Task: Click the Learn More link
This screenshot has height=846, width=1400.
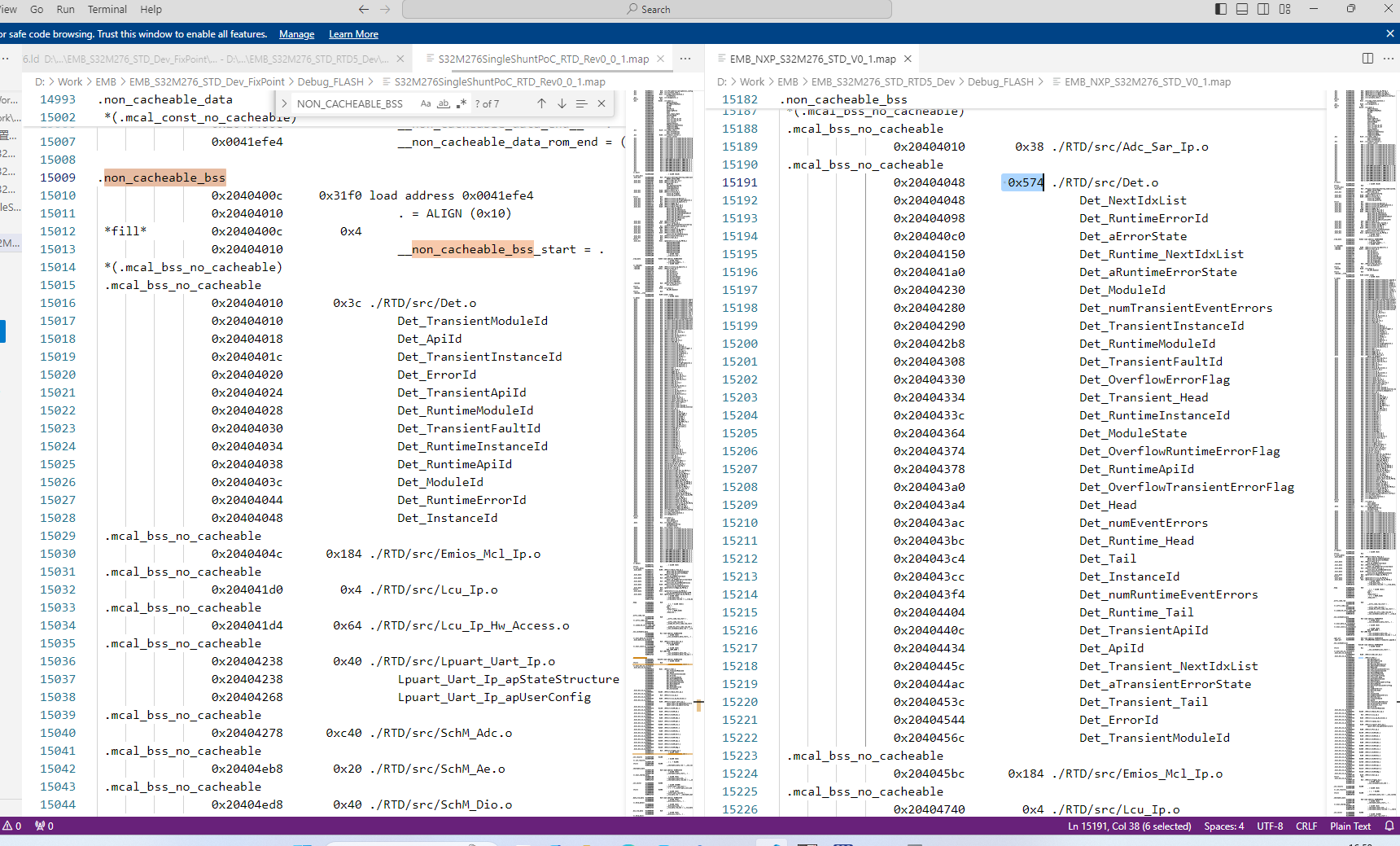Action: click(352, 33)
